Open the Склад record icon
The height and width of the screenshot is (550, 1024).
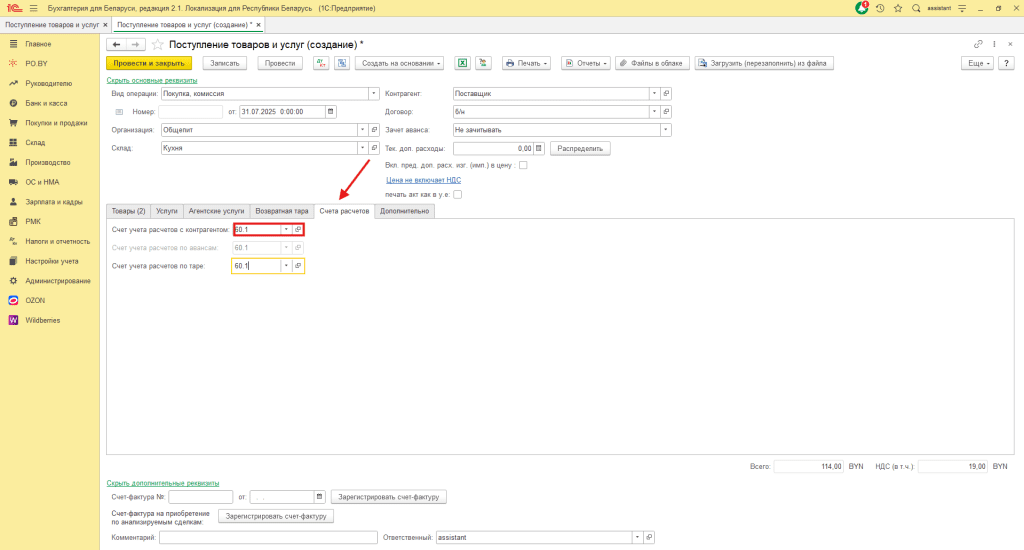pyautogui.click(x=374, y=148)
